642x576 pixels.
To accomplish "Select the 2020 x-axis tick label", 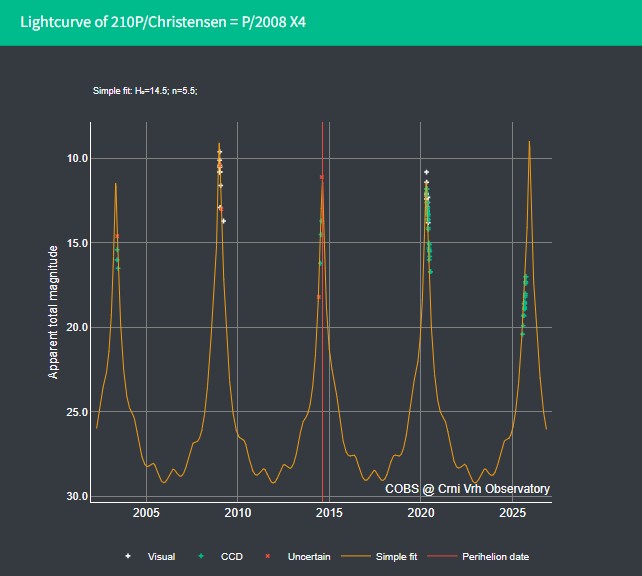I will pos(421,513).
